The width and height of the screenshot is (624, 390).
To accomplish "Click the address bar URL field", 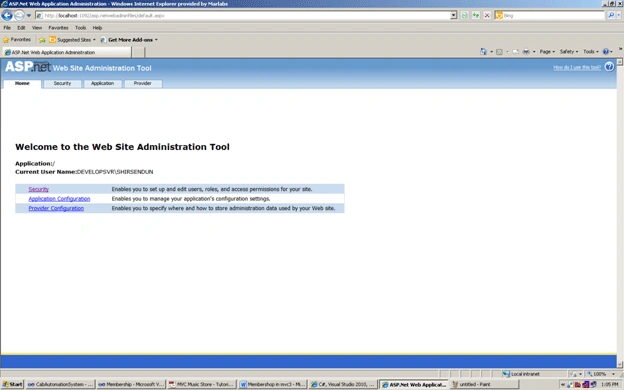I will coord(243,16).
